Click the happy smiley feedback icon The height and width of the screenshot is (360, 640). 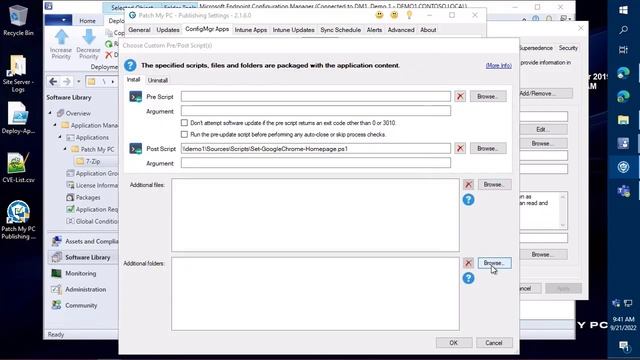pos(379,15)
